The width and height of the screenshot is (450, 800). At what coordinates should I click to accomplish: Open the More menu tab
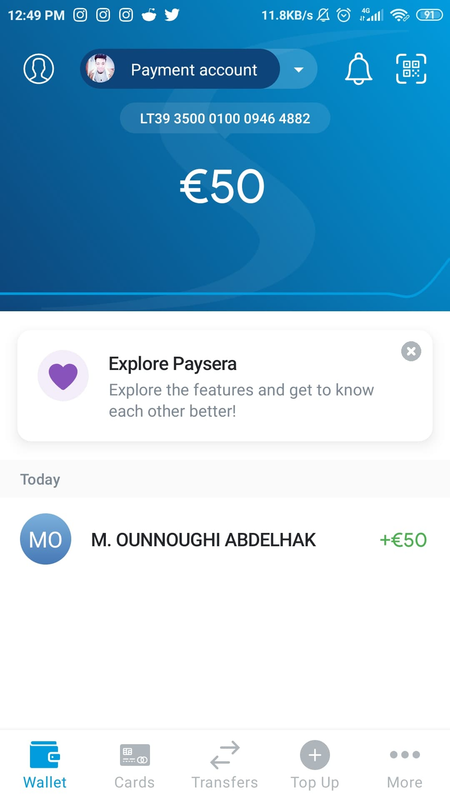click(405, 765)
